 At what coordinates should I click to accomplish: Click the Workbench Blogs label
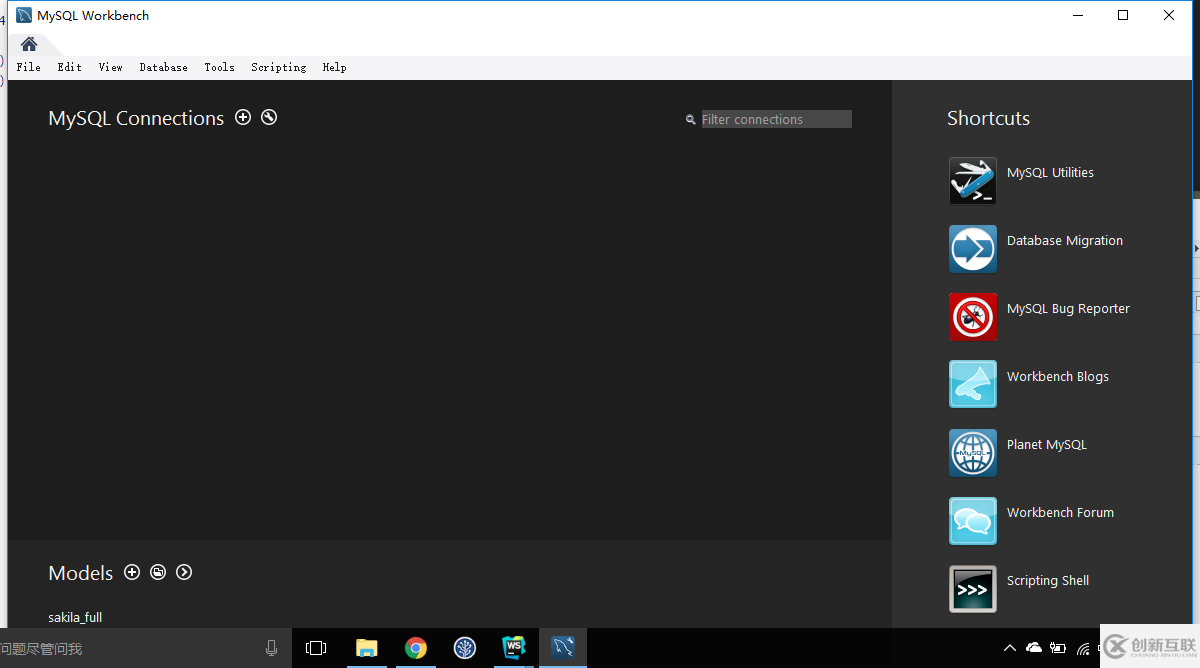[x=1058, y=376]
